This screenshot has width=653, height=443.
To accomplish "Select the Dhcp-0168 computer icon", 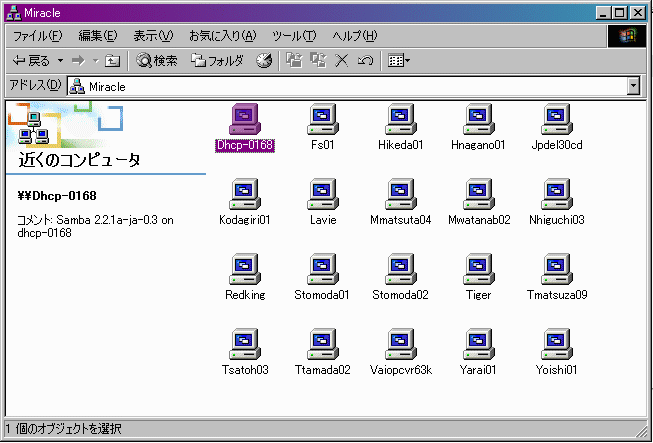I will (245, 119).
